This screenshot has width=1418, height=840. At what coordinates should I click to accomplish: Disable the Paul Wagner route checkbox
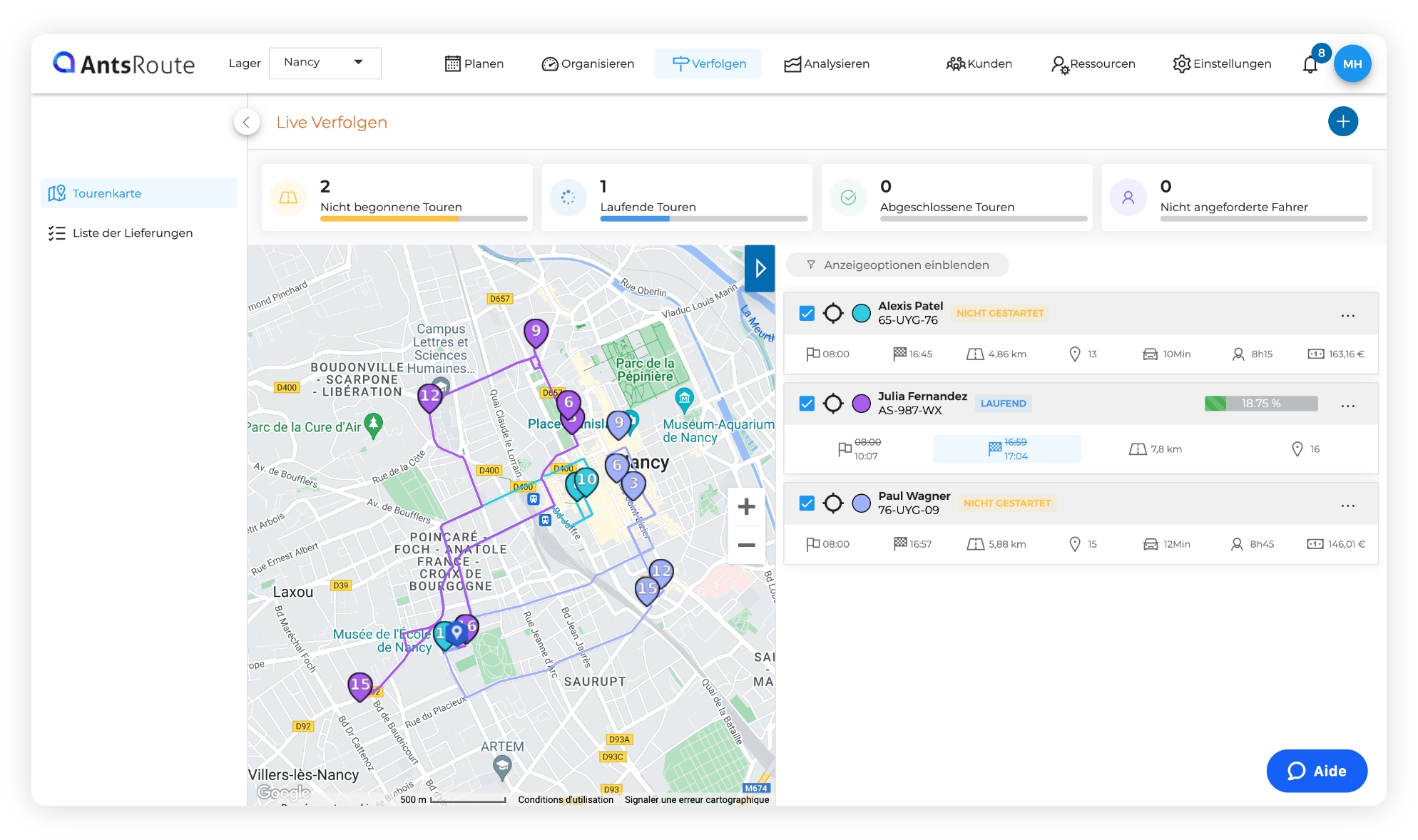tap(807, 503)
